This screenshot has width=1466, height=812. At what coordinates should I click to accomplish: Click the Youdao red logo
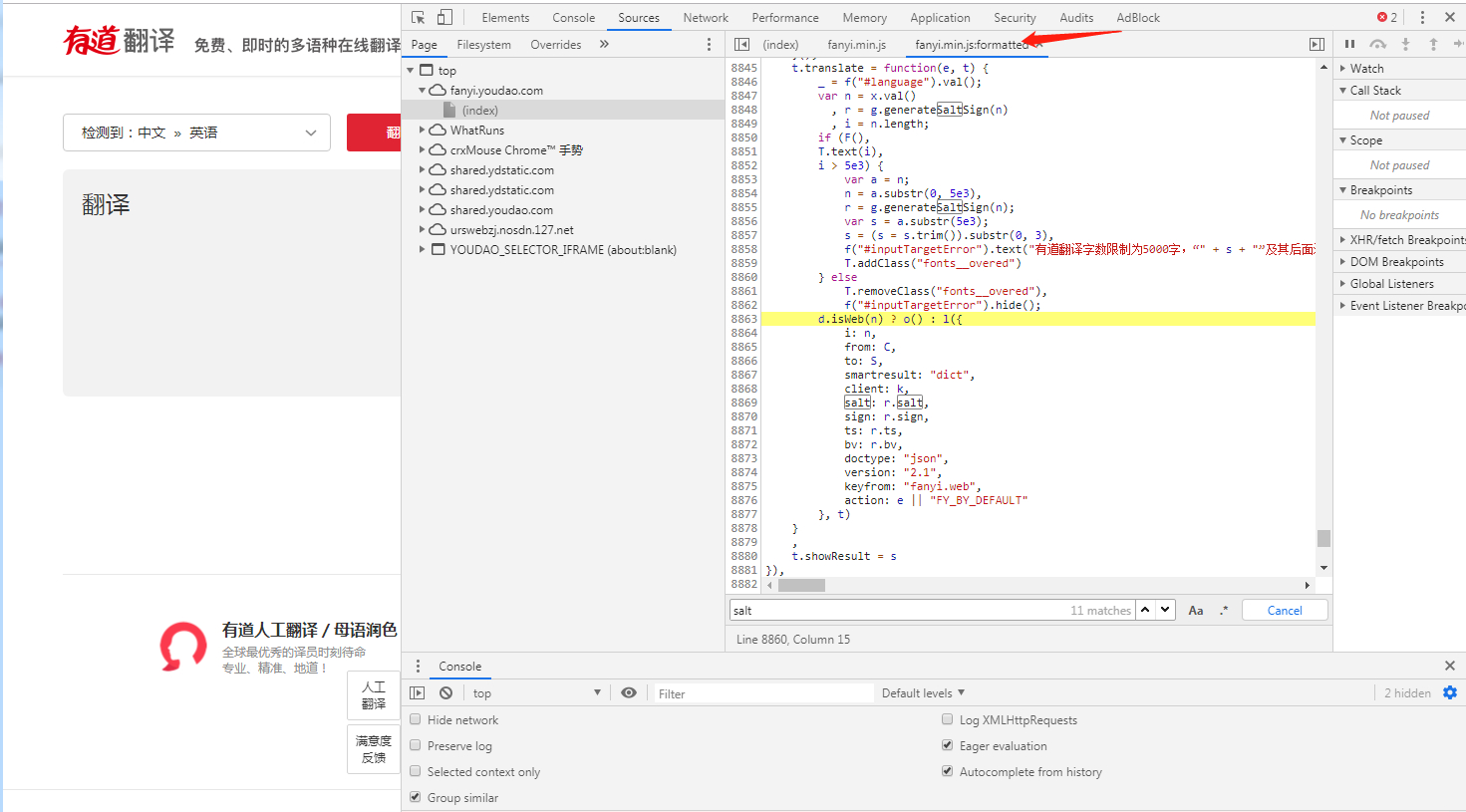(92, 40)
